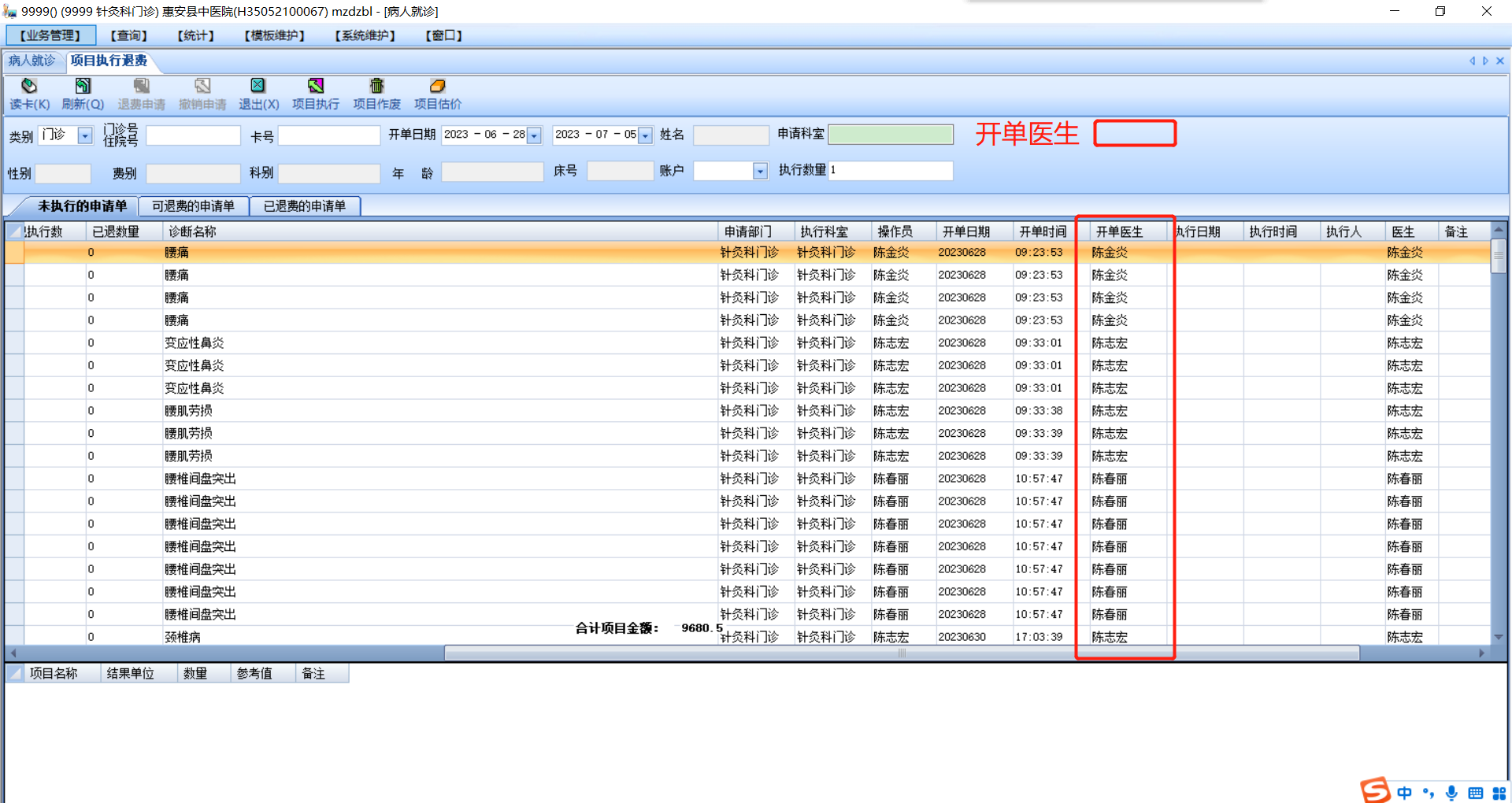Click the 操作员 column header
Image resolution: width=1512 pixels, height=803 pixels.
click(903, 231)
